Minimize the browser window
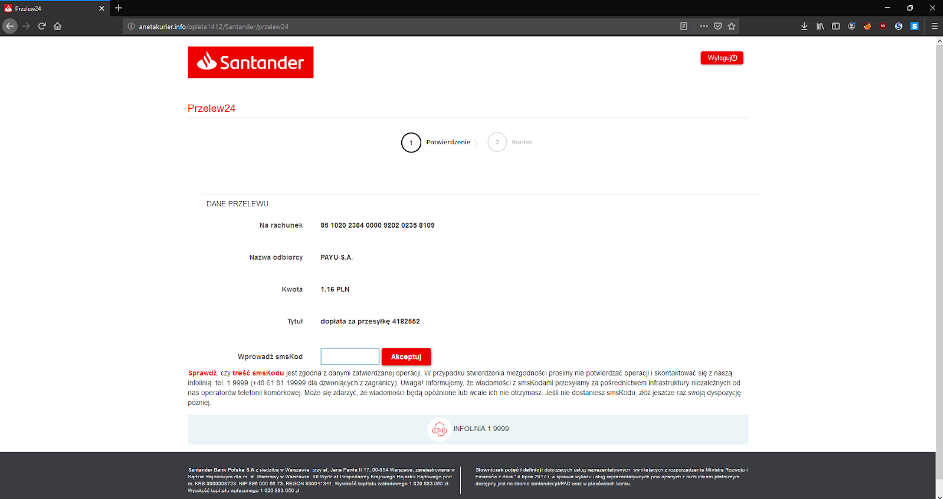This screenshot has height=499, width=943. point(887,8)
